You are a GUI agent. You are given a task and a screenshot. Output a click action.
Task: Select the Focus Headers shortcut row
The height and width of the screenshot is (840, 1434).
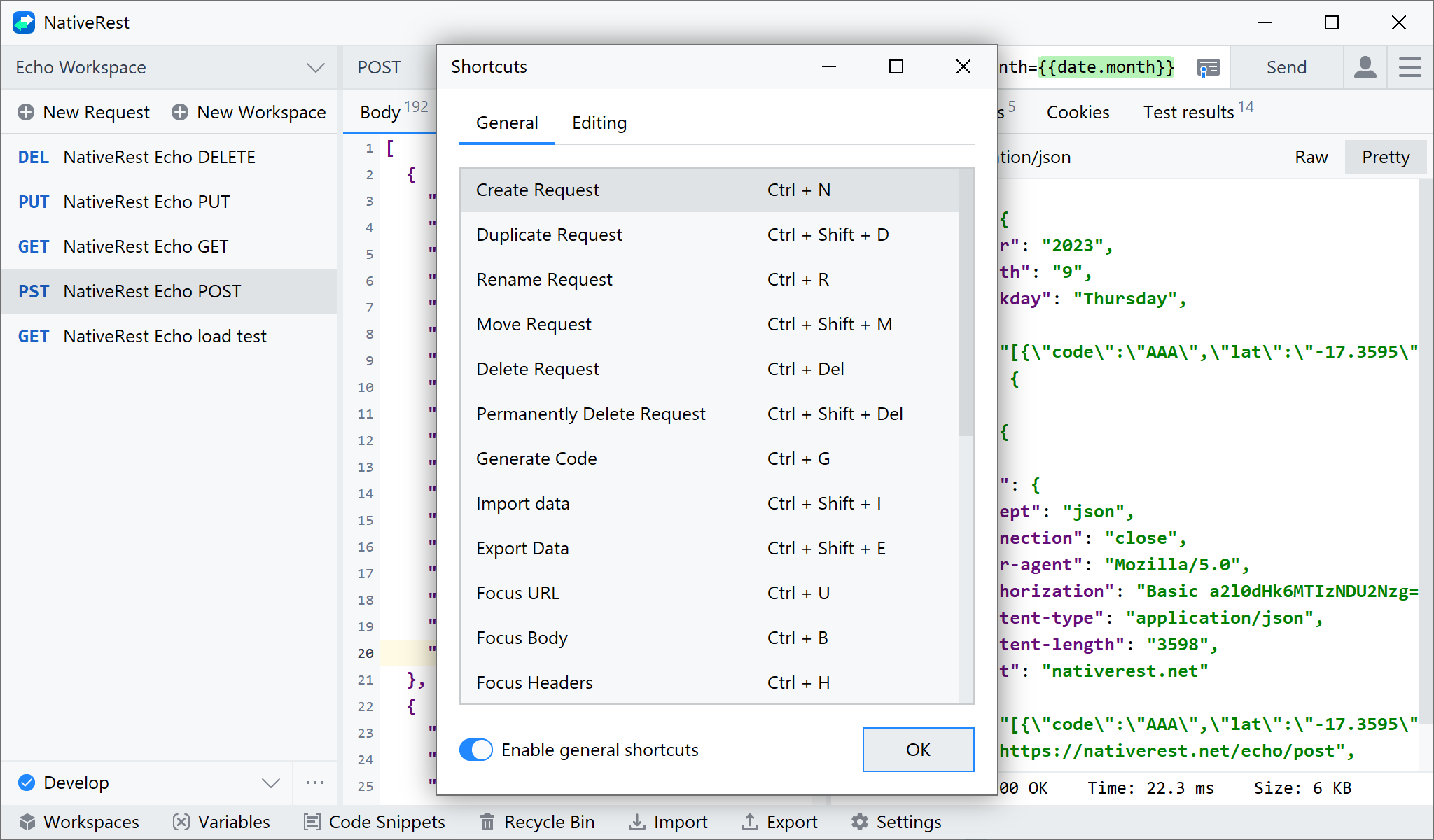tap(709, 682)
